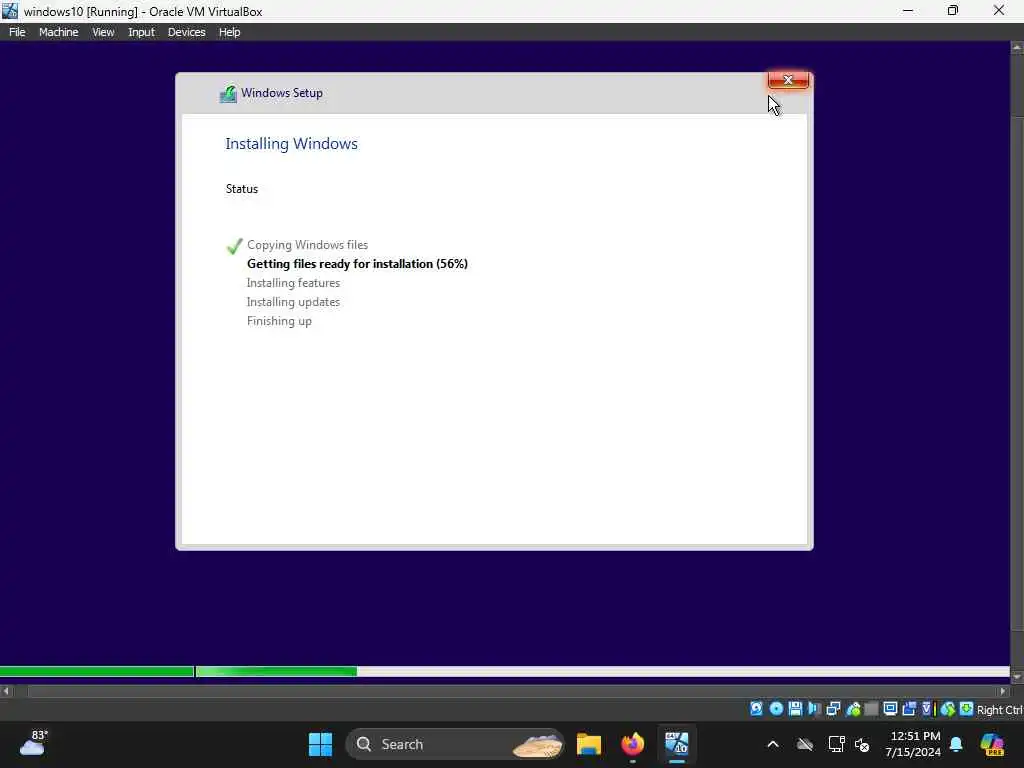Click the keyboard capture arrow icon
Viewport: 1024px width, 768px height.
click(x=967, y=709)
